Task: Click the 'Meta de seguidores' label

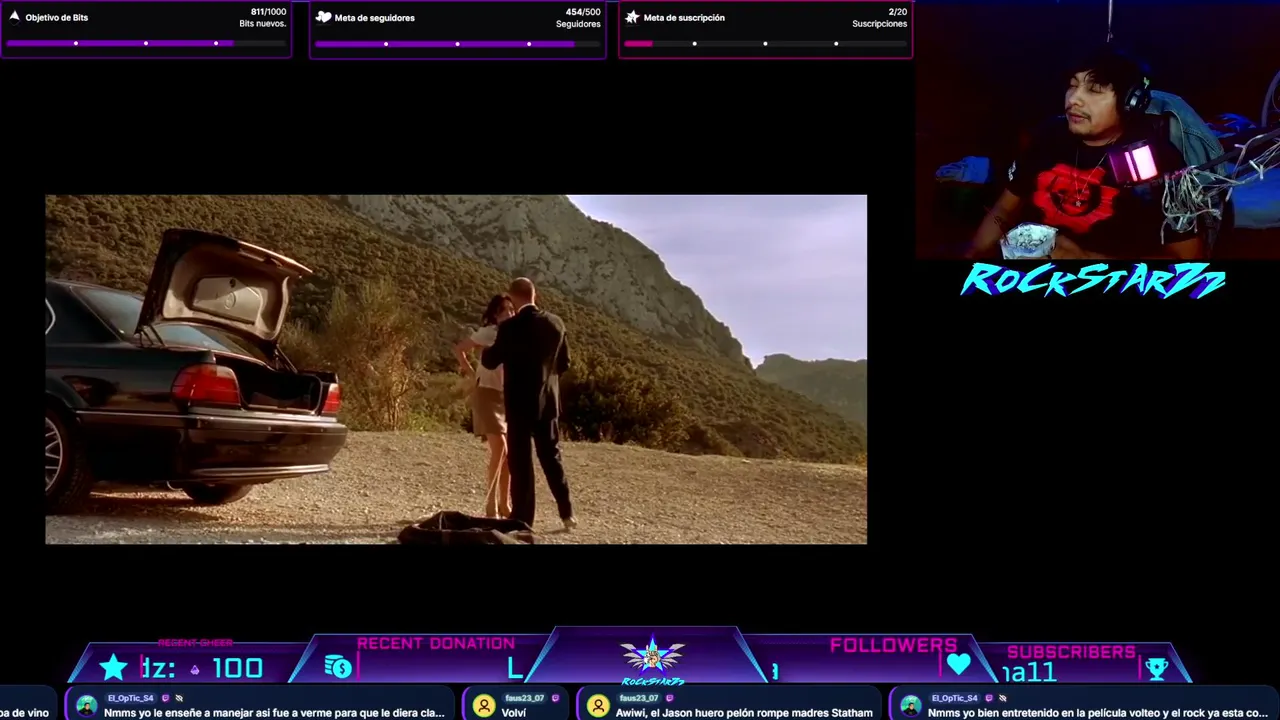Action: (374, 18)
